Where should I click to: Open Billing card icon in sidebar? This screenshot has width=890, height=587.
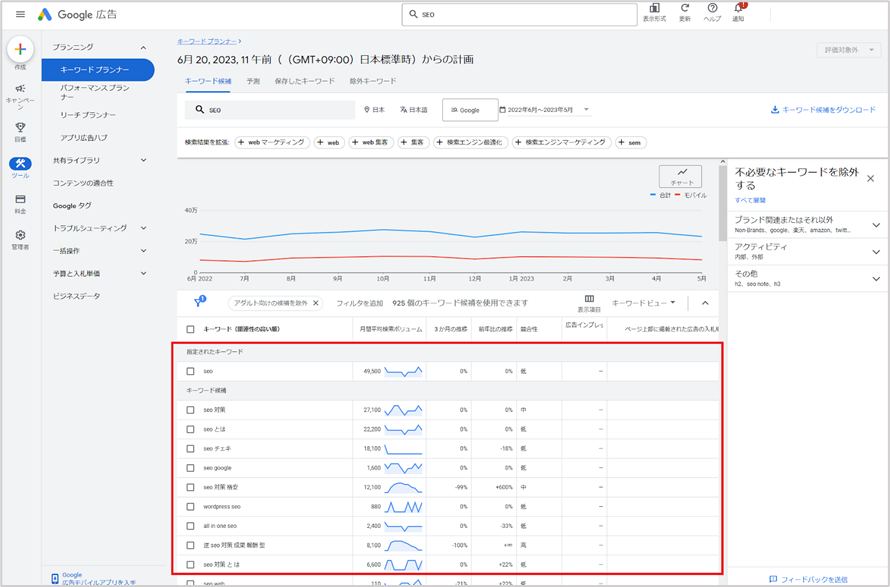tap(20, 199)
